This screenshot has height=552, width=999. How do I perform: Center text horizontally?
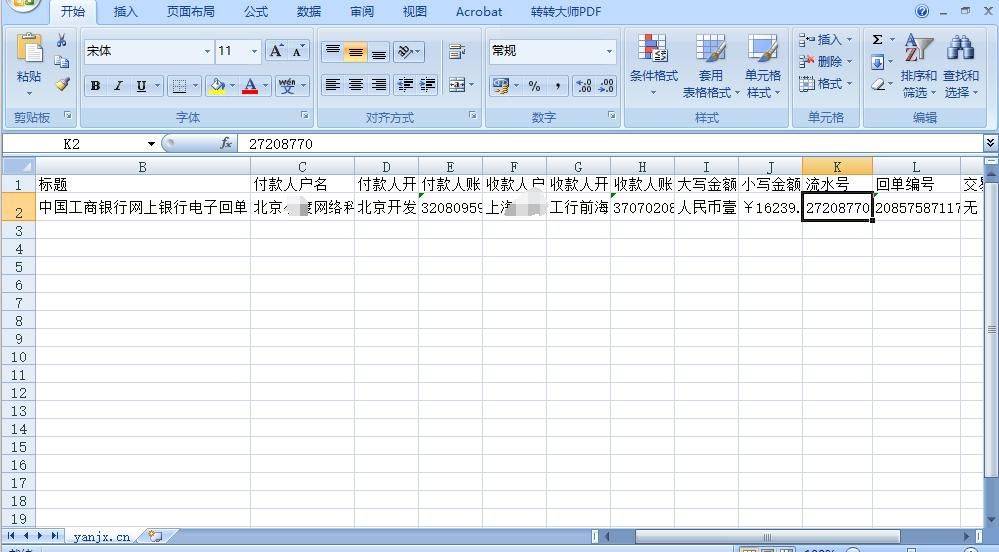coord(356,85)
